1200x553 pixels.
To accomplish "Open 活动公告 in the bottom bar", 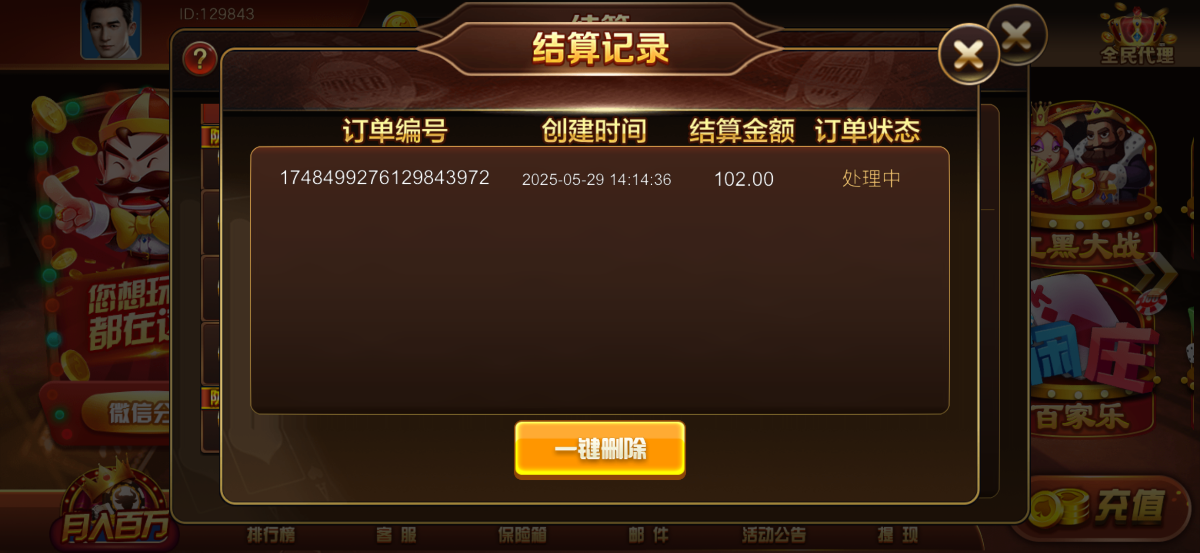I will point(774,535).
